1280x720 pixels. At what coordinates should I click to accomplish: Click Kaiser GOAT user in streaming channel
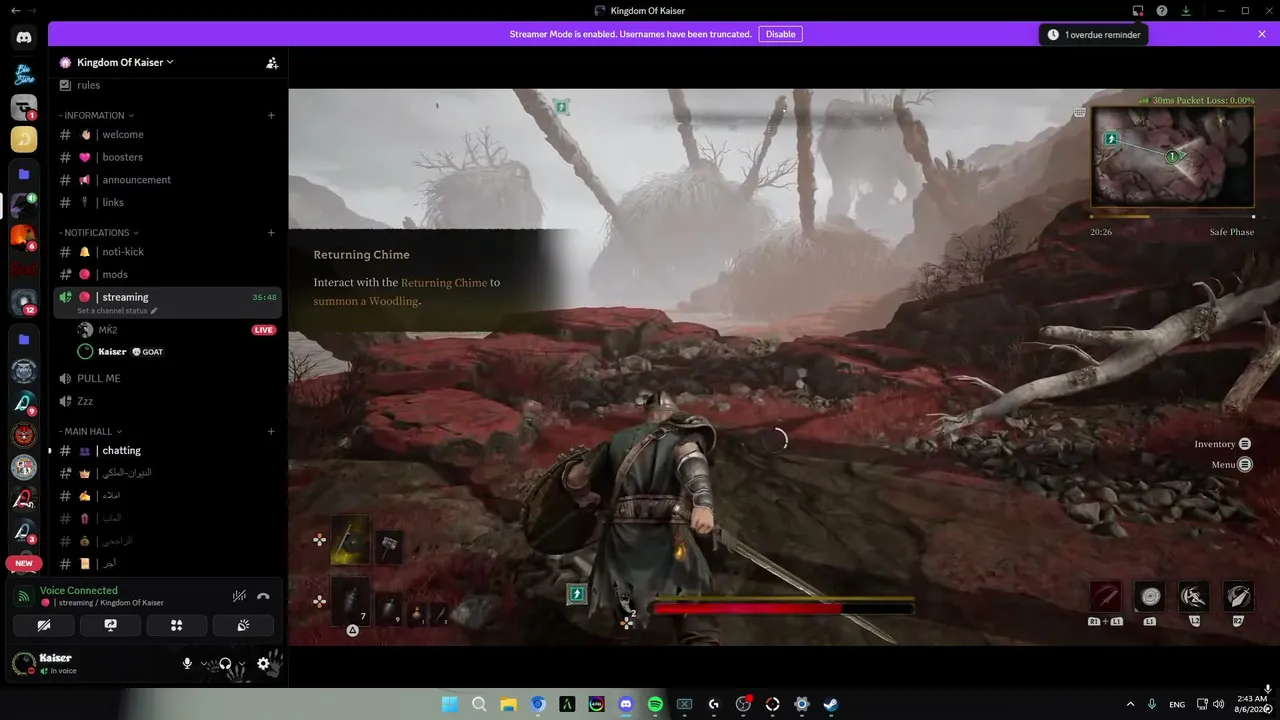(177, 352)
